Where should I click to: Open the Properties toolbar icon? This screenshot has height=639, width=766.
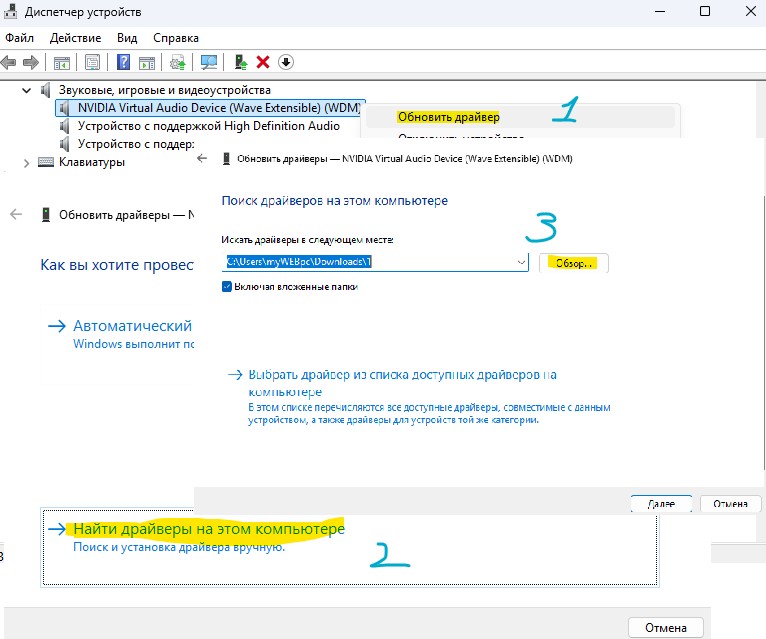coord(93,62)
